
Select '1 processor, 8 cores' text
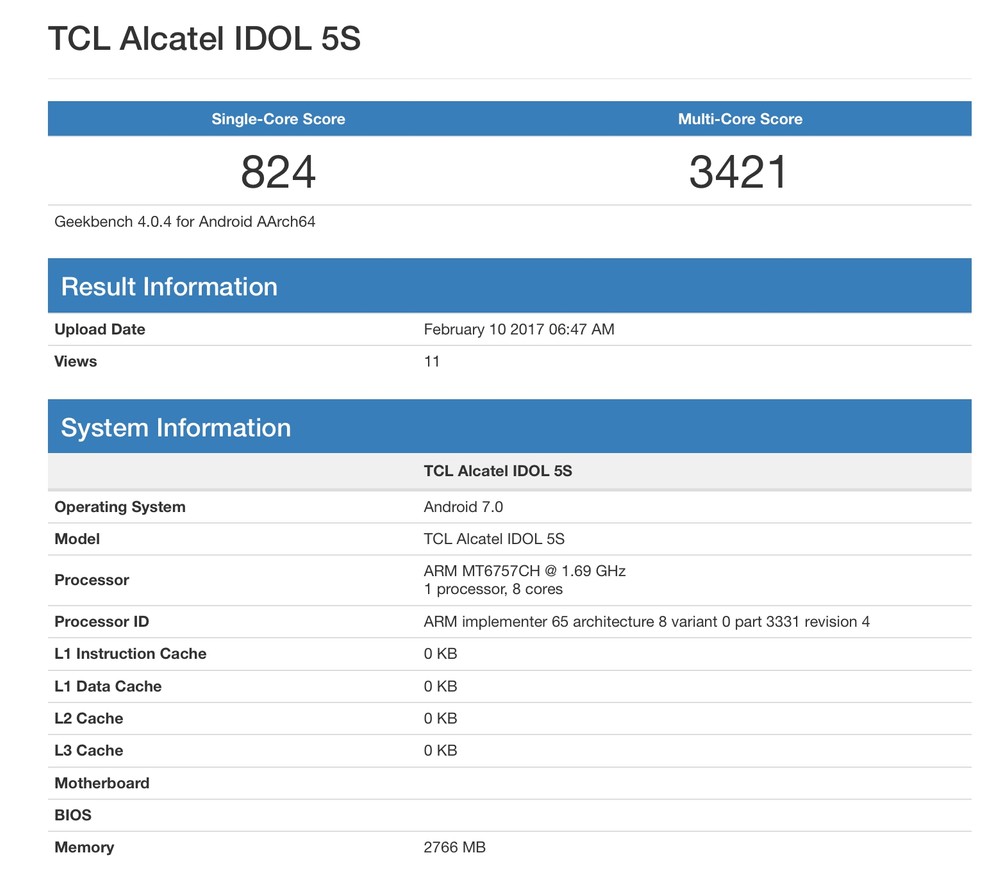click(493, 589)
